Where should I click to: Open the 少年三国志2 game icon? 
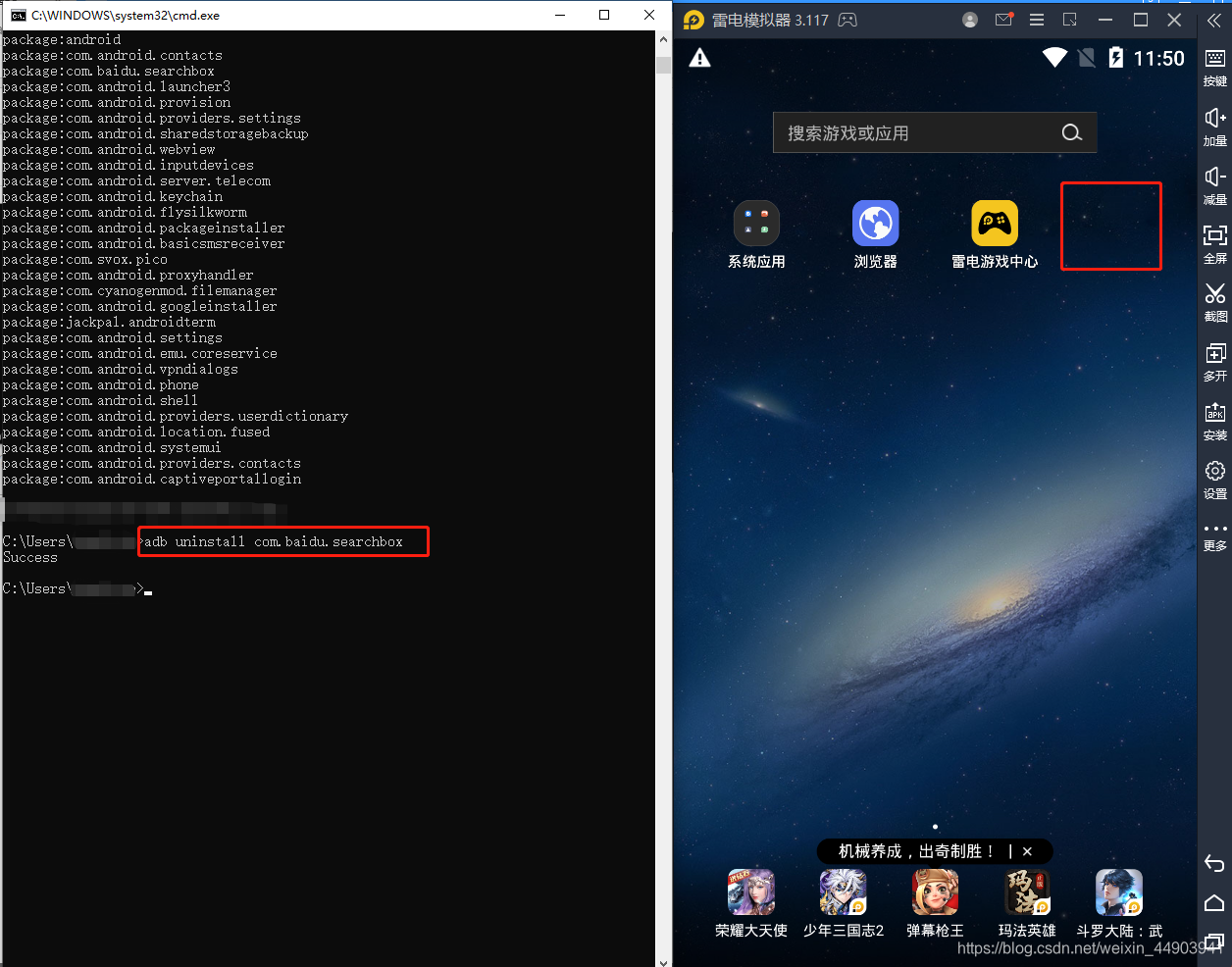click(844, 892)
